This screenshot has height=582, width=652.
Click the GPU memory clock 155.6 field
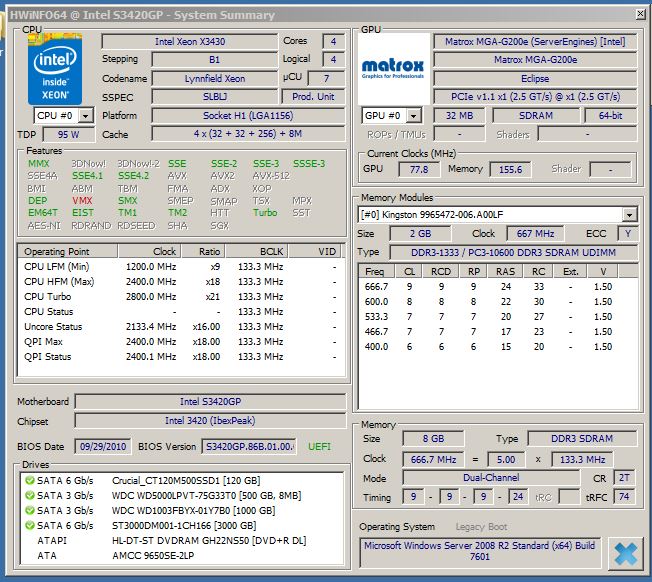tap(510, 170)
